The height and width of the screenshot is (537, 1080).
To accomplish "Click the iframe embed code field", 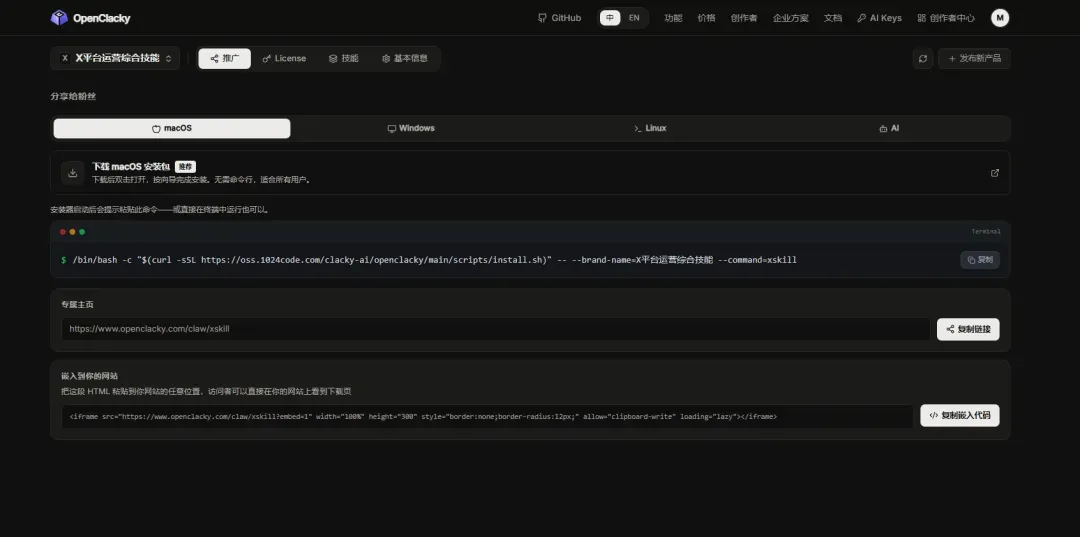I will pyautogui.click(x=487, y=416).
